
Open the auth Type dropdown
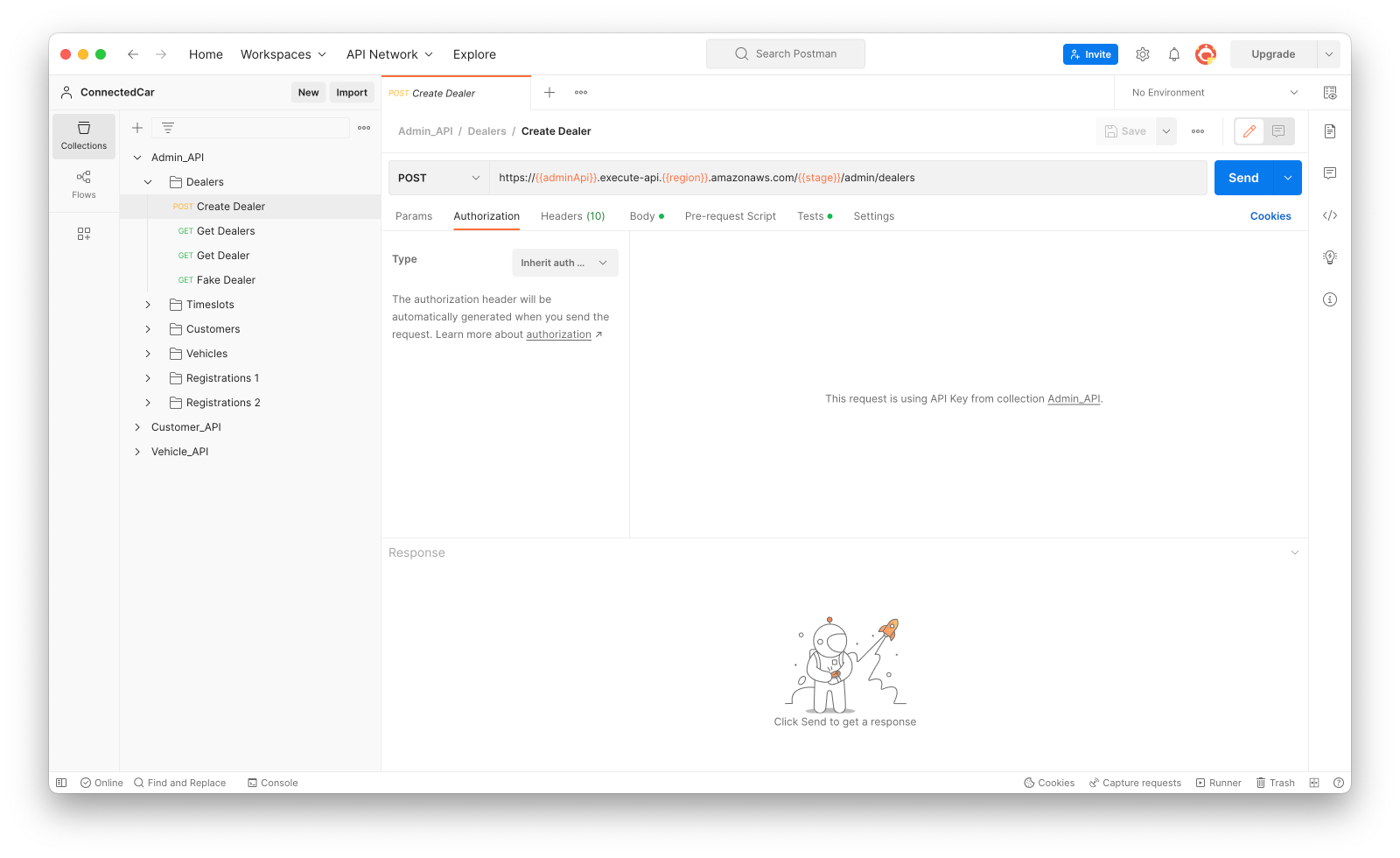point(565,263)
